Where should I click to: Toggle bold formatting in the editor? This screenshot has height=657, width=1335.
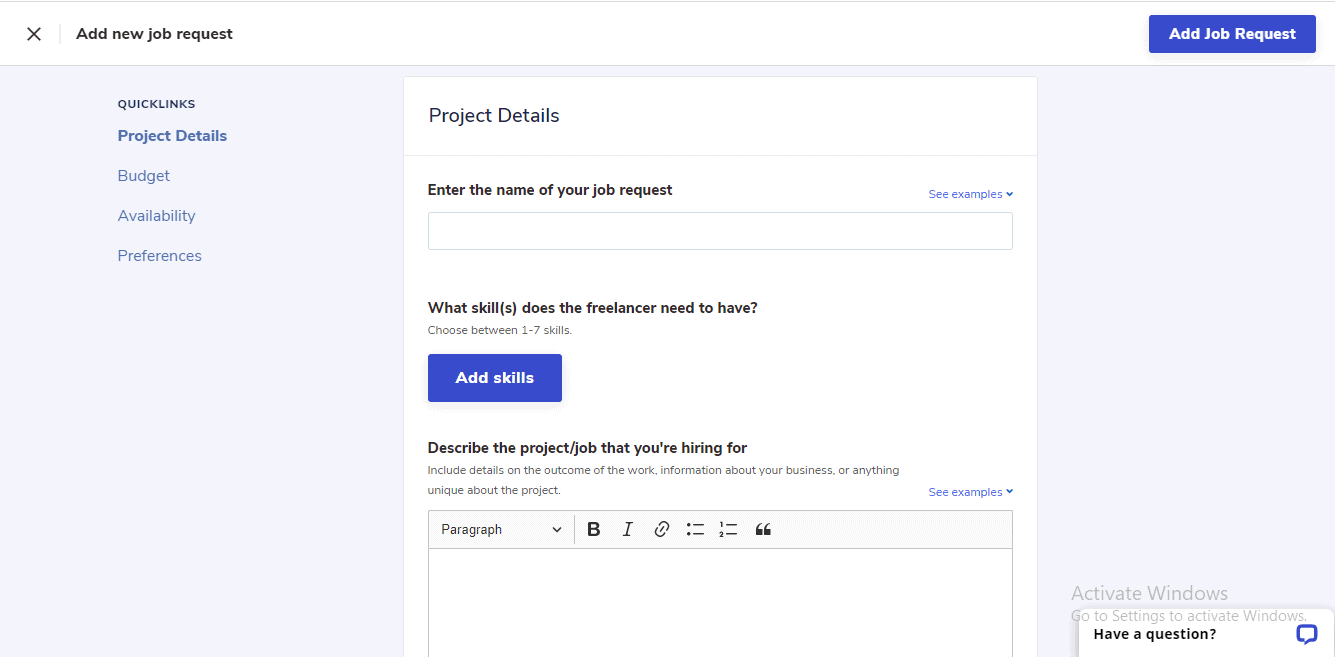593,530
